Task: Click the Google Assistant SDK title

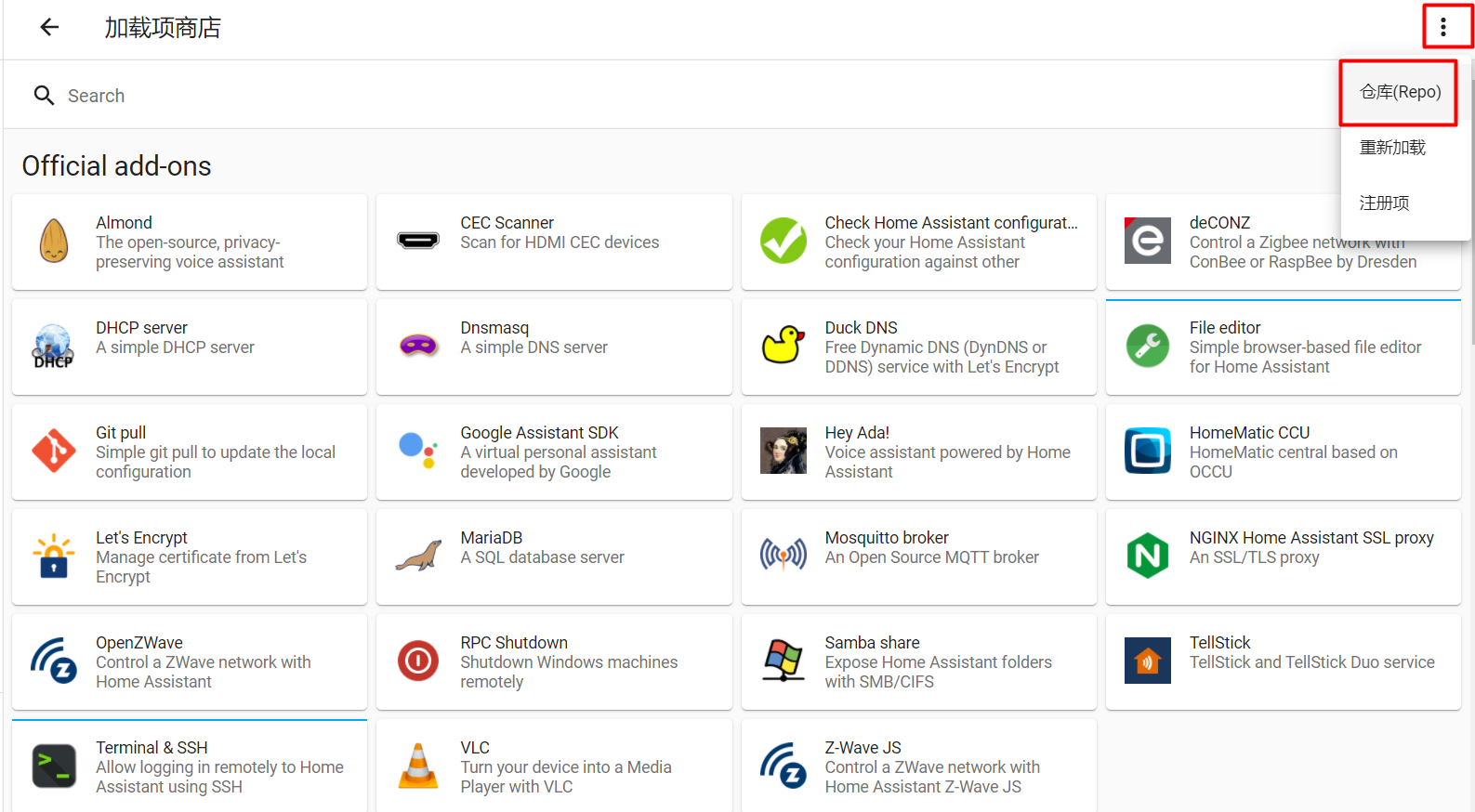Action: tap(539, 433)
